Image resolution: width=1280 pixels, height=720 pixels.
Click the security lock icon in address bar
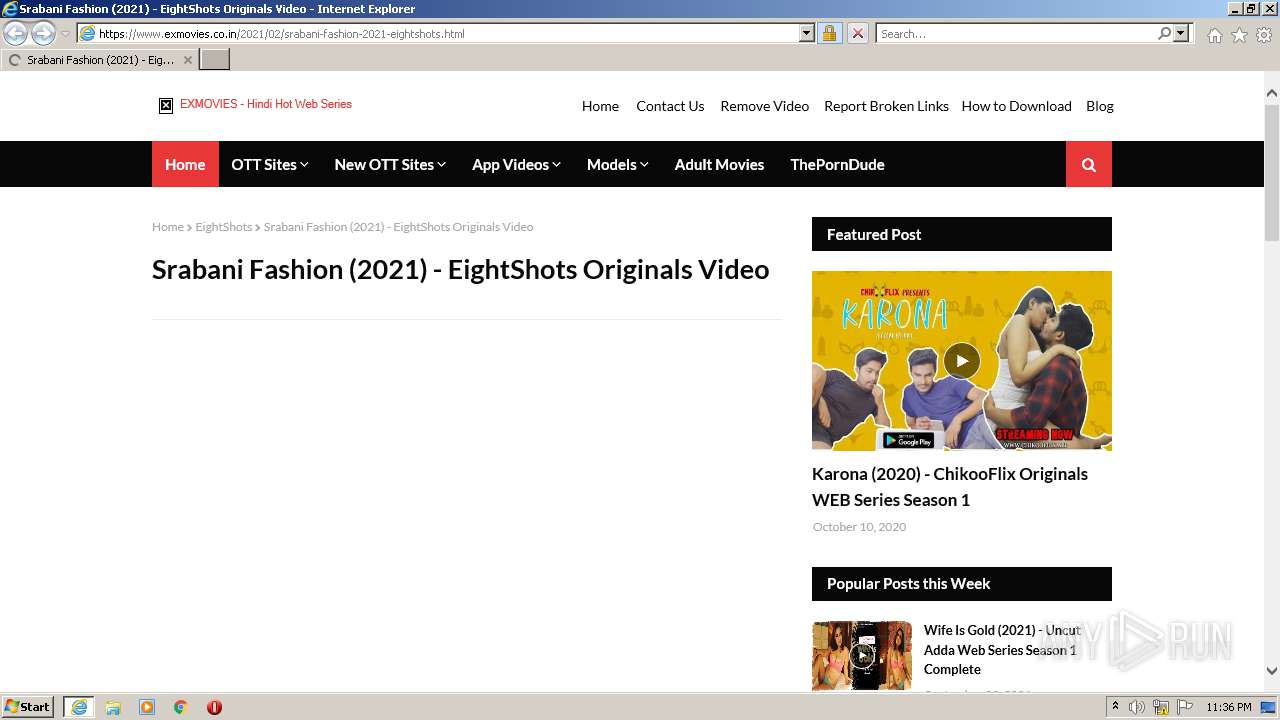(829, 33)
